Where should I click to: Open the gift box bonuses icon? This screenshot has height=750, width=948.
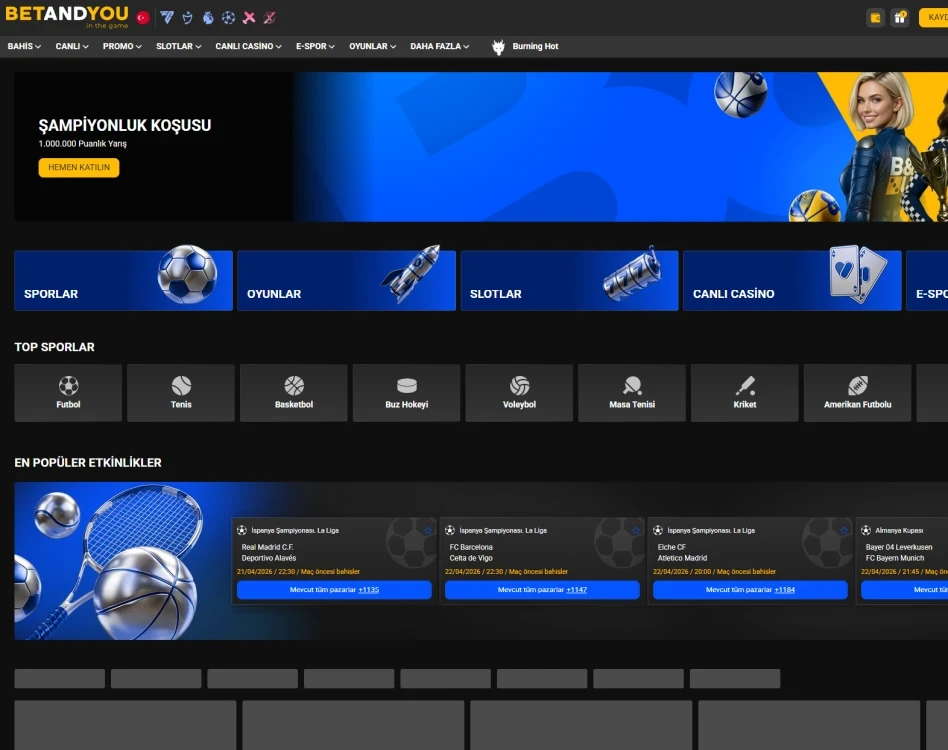900,18
